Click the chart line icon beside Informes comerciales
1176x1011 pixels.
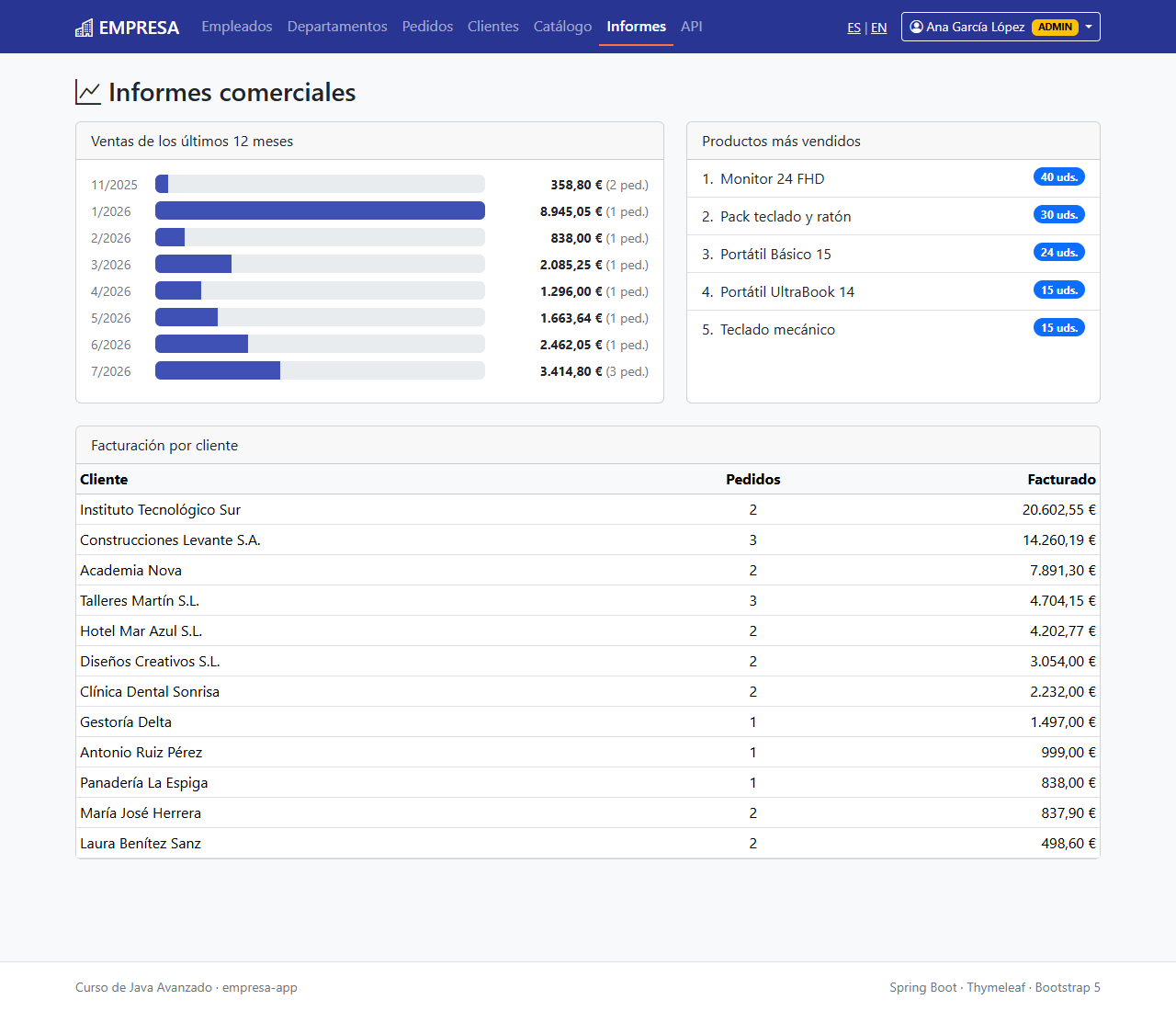[x=88, y=92]
